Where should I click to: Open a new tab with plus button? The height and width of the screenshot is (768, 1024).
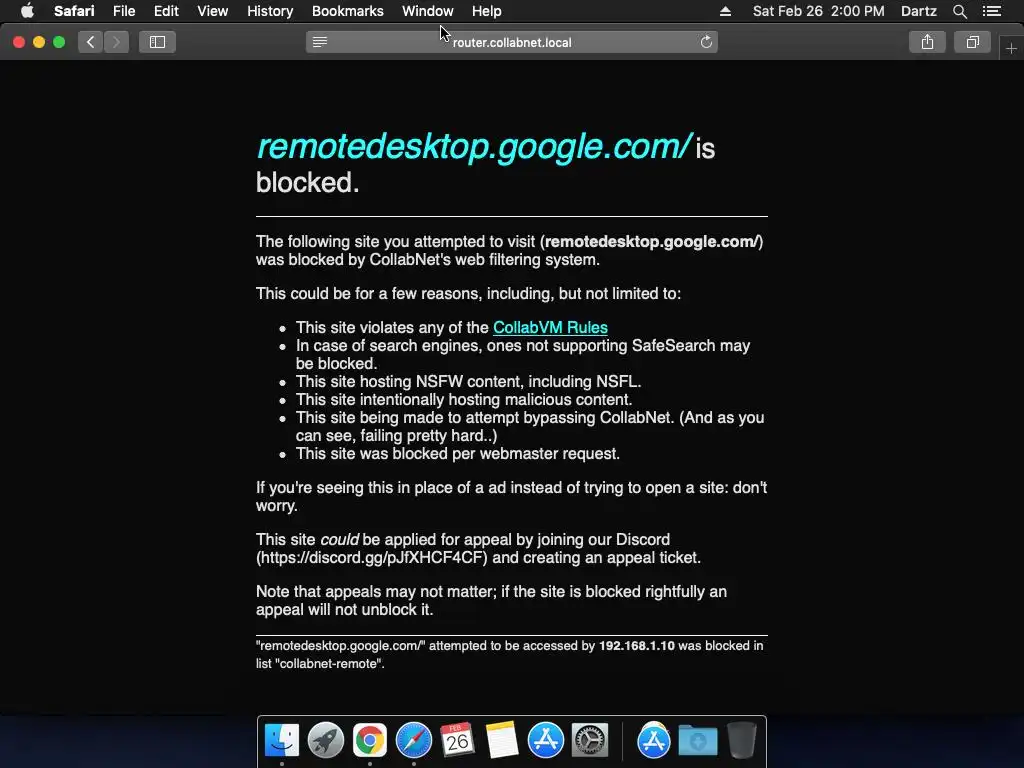click(x=1011, y=48)
